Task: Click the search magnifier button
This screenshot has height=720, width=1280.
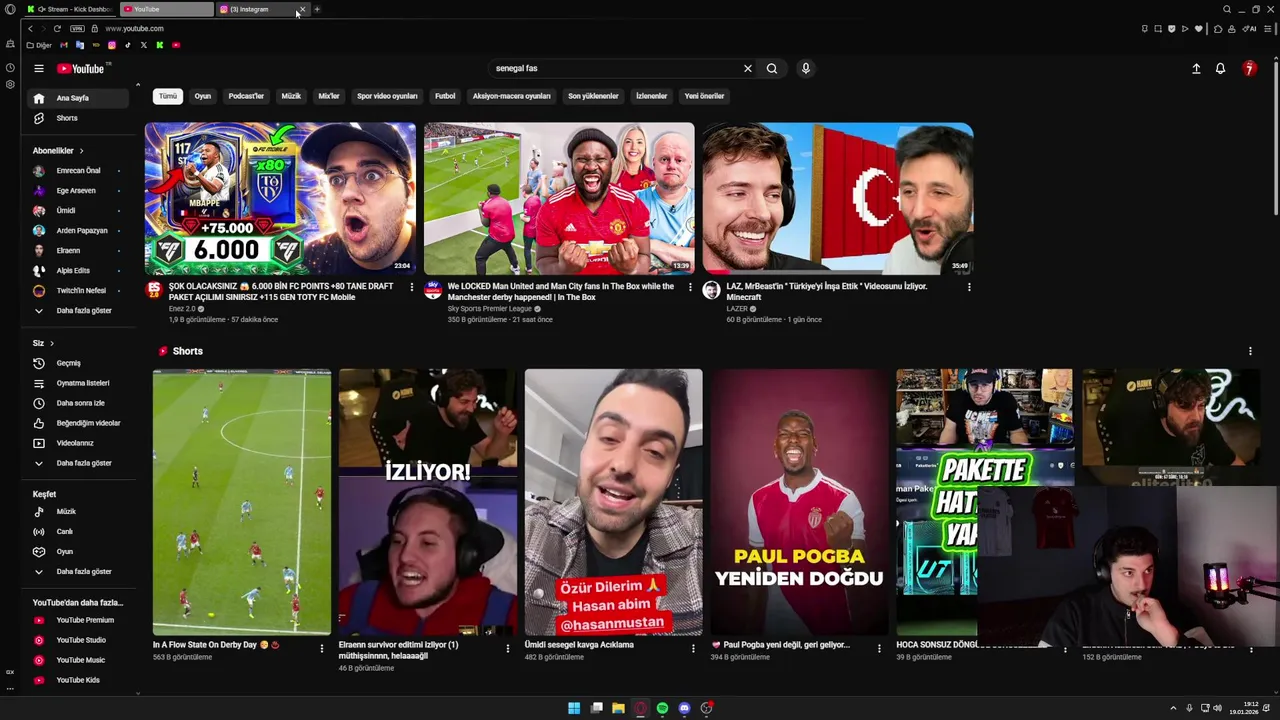Action: click(x=772, y=69)
